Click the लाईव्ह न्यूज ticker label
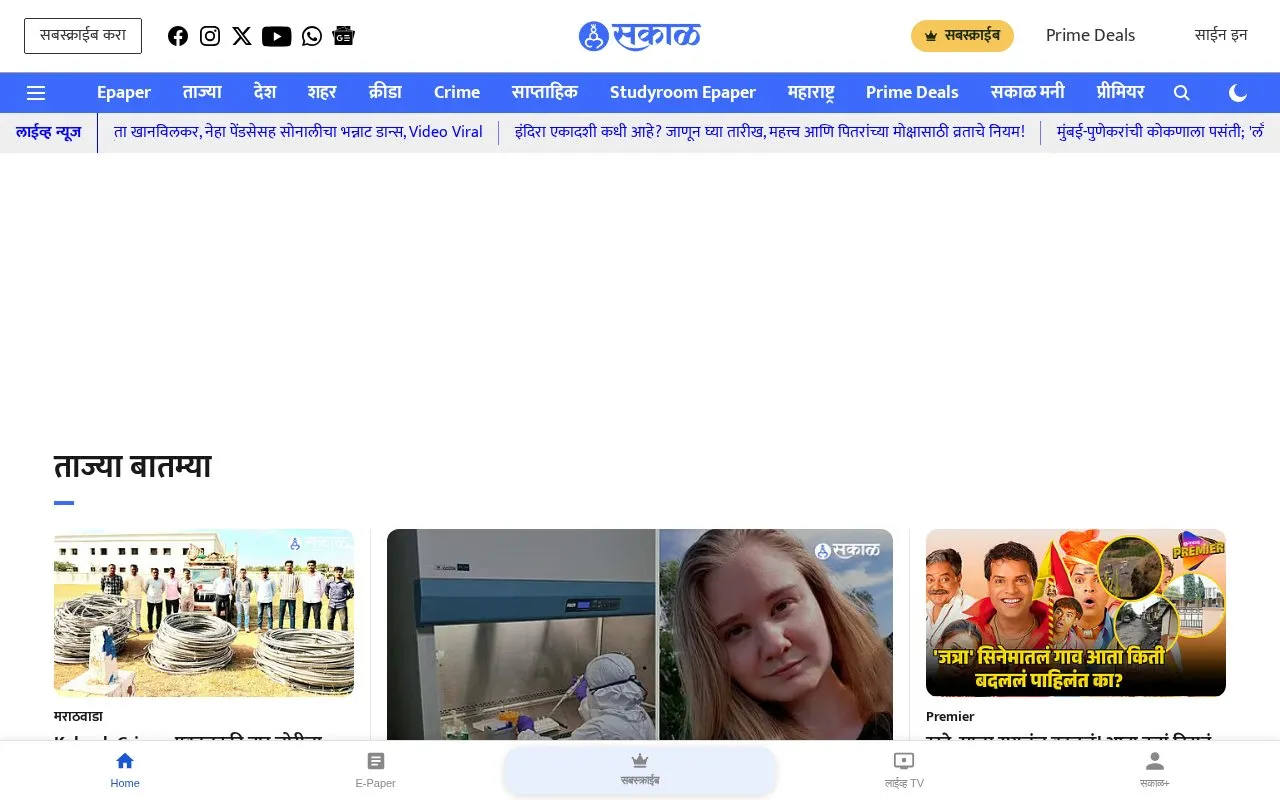 48,132
